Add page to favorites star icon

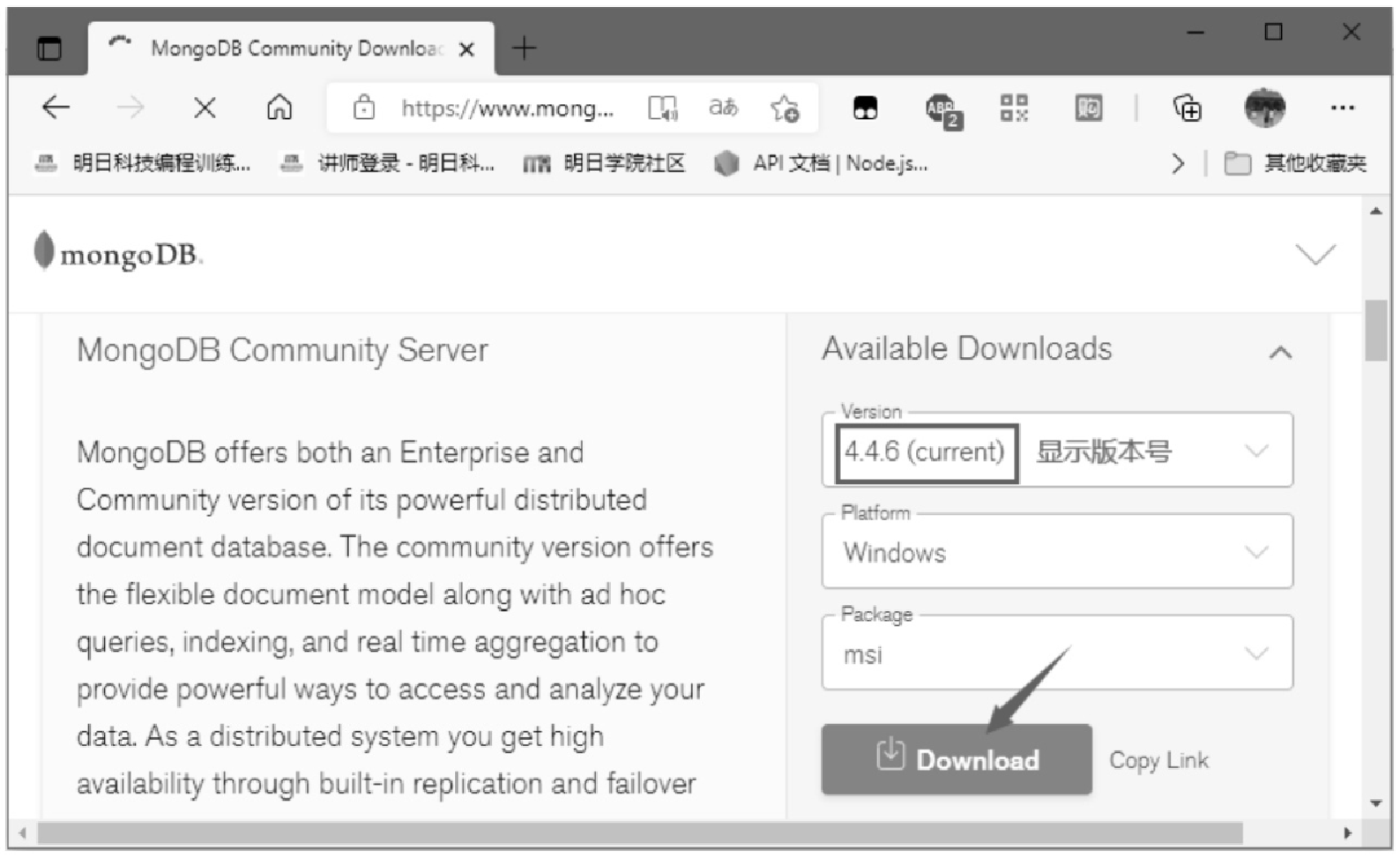[785, 108]
